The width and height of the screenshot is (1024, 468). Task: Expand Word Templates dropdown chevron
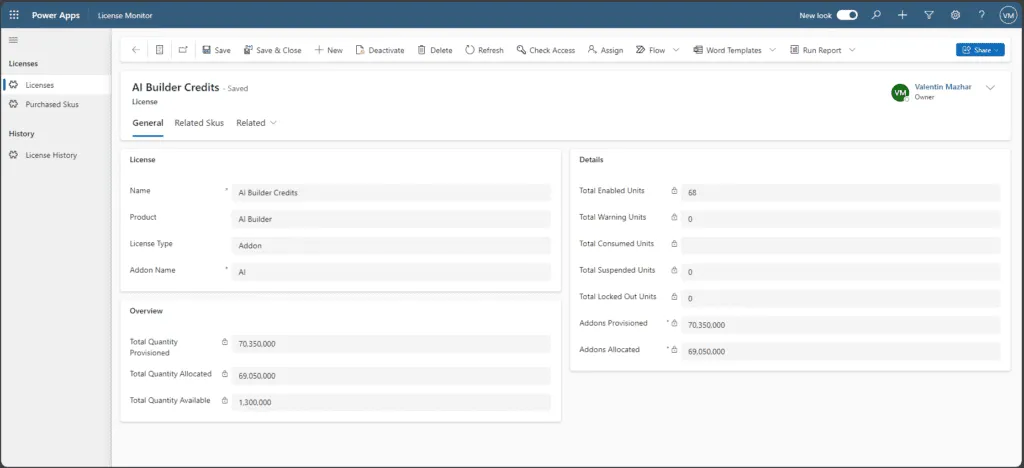click(x=773, y=50)
